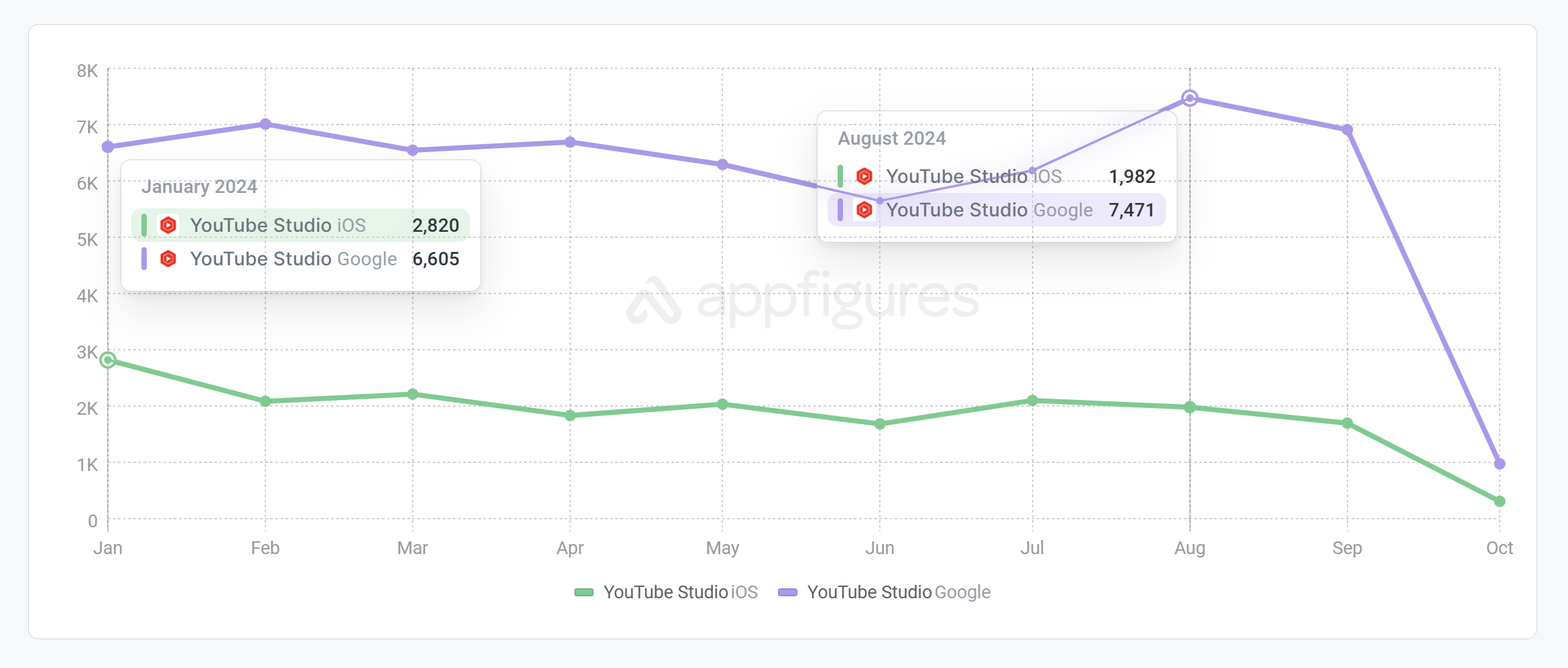Image resolution: width=1568 pixels, height=668 pixels.
Task: Click the 8K y-axis label
Action: pos(87,71)
